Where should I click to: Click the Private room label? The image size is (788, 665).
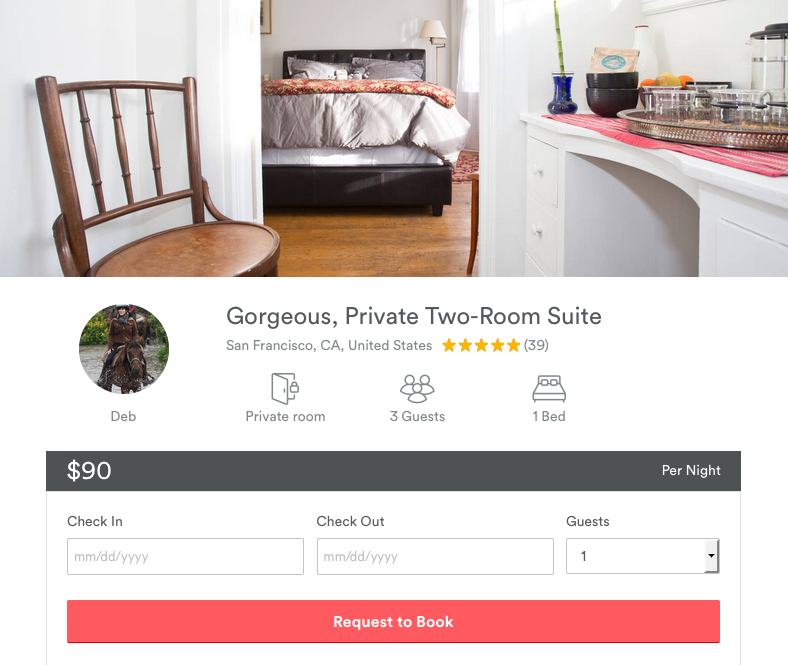pos(285,416)
